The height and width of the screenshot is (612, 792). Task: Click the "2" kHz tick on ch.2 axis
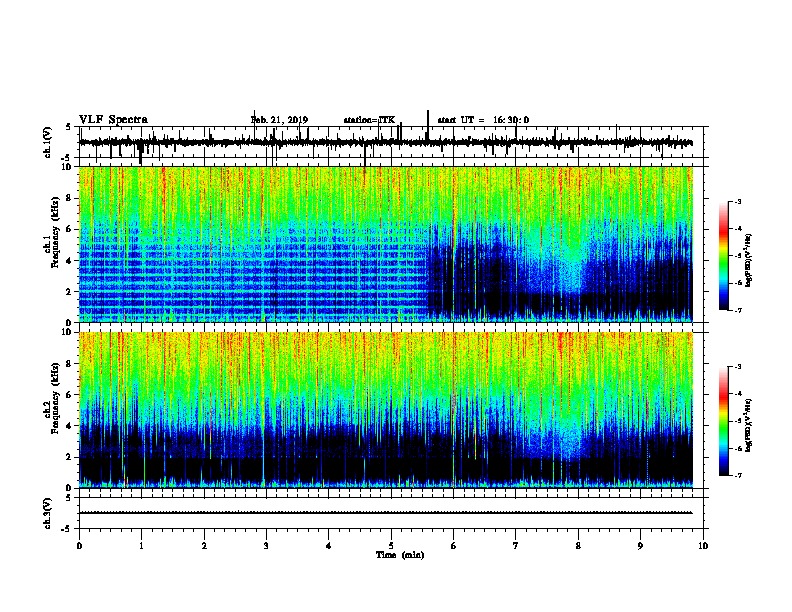(70, 457)
